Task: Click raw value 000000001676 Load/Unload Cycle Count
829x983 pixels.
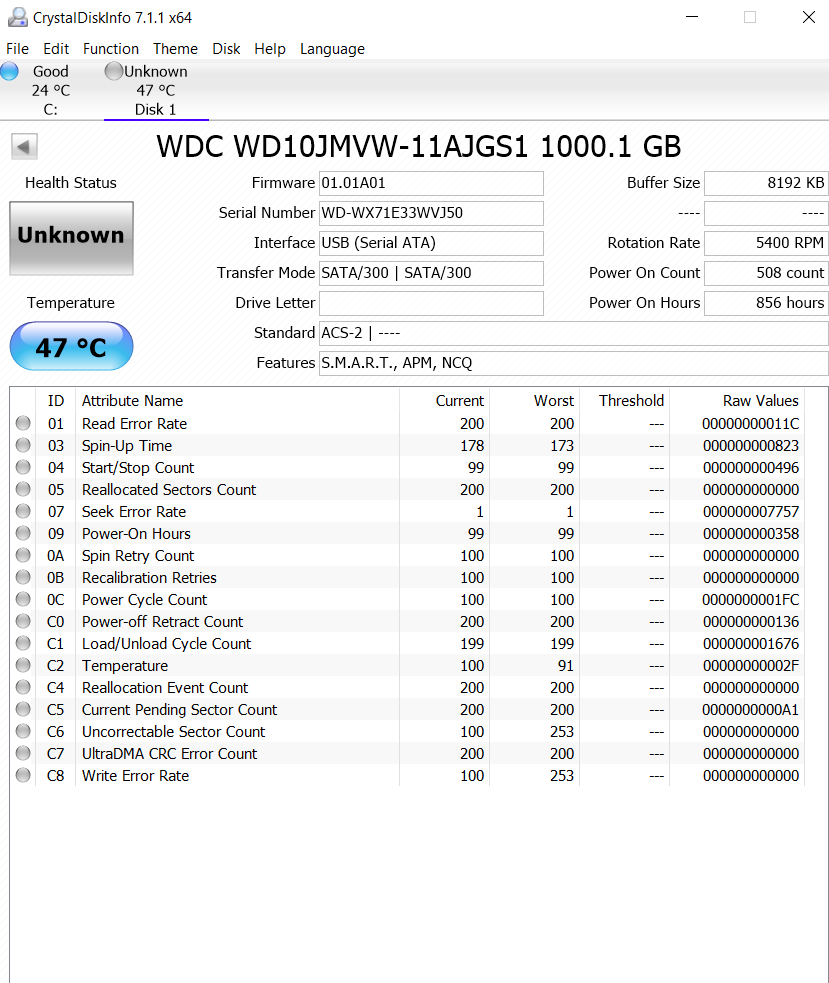Action: [x=751, y=644]
